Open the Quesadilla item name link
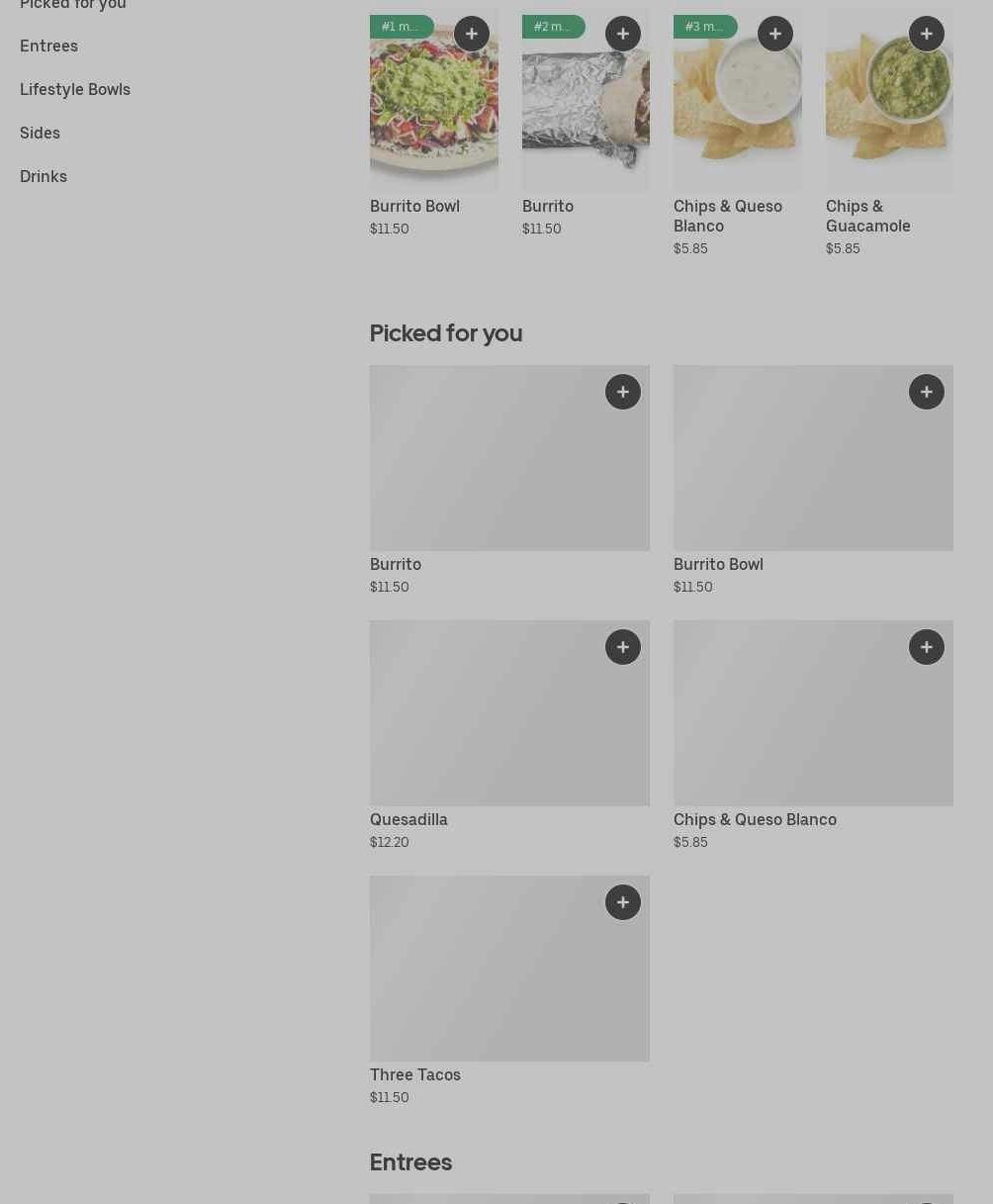Viewport: 993px width, 1204px height. coord(408,819)
